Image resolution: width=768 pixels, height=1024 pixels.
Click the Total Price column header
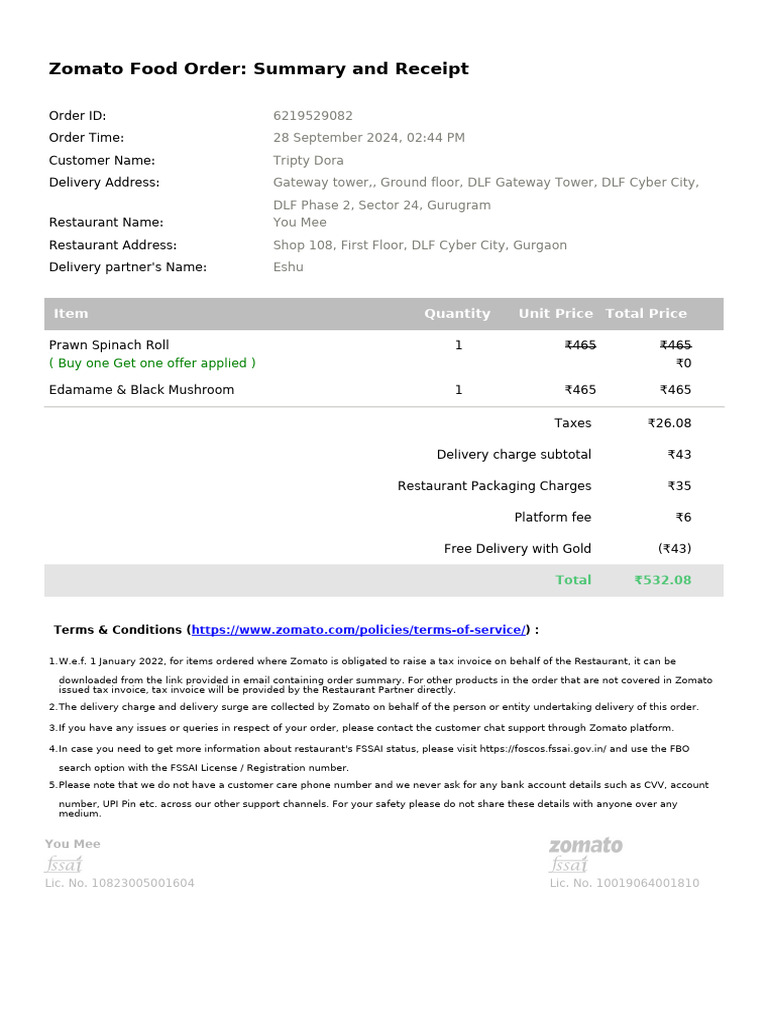(646, 314)
